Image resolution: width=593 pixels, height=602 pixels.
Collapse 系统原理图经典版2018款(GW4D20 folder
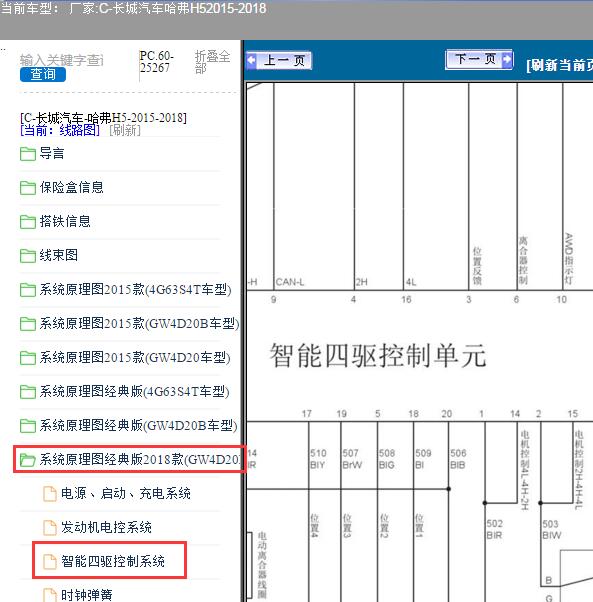(140, 459)
